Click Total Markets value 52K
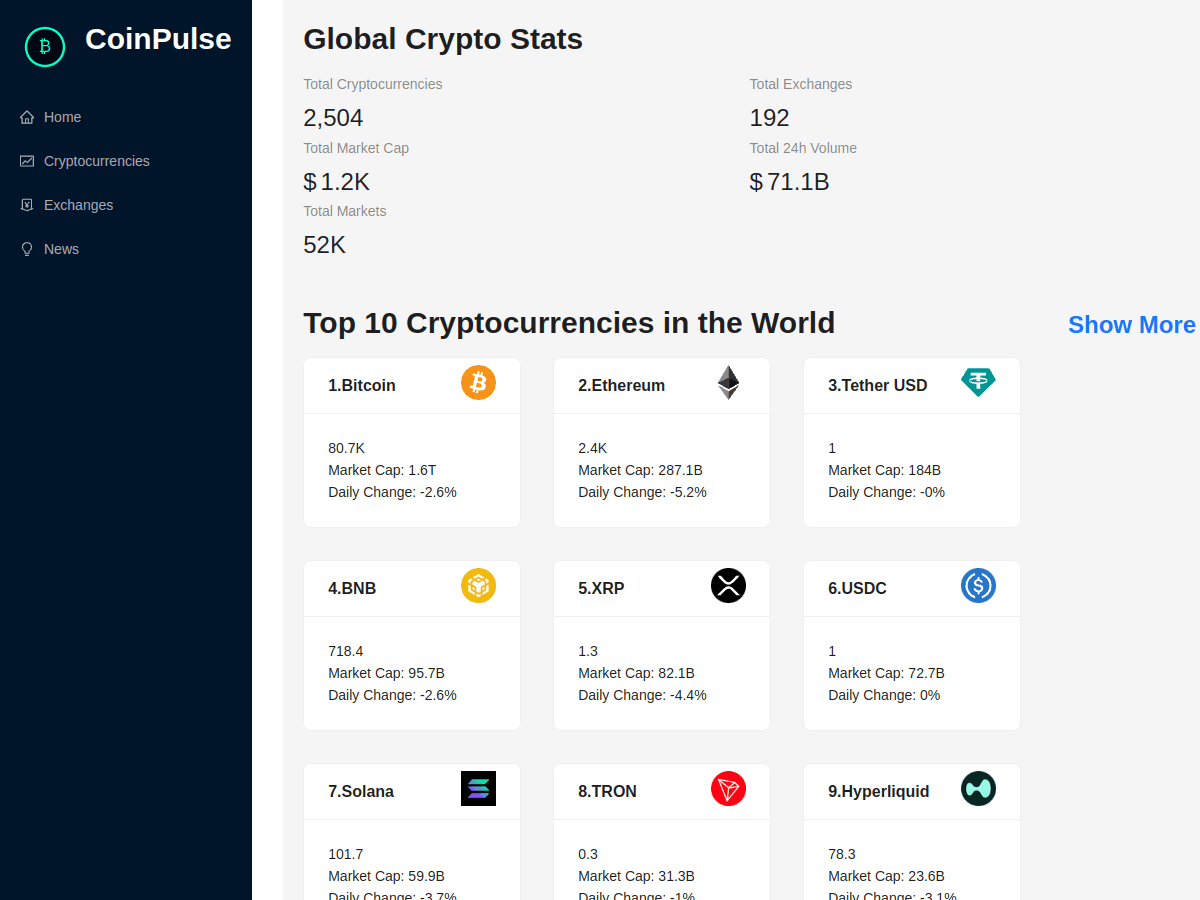This screenshot has height=900, width=1200. tap(324, 245)
